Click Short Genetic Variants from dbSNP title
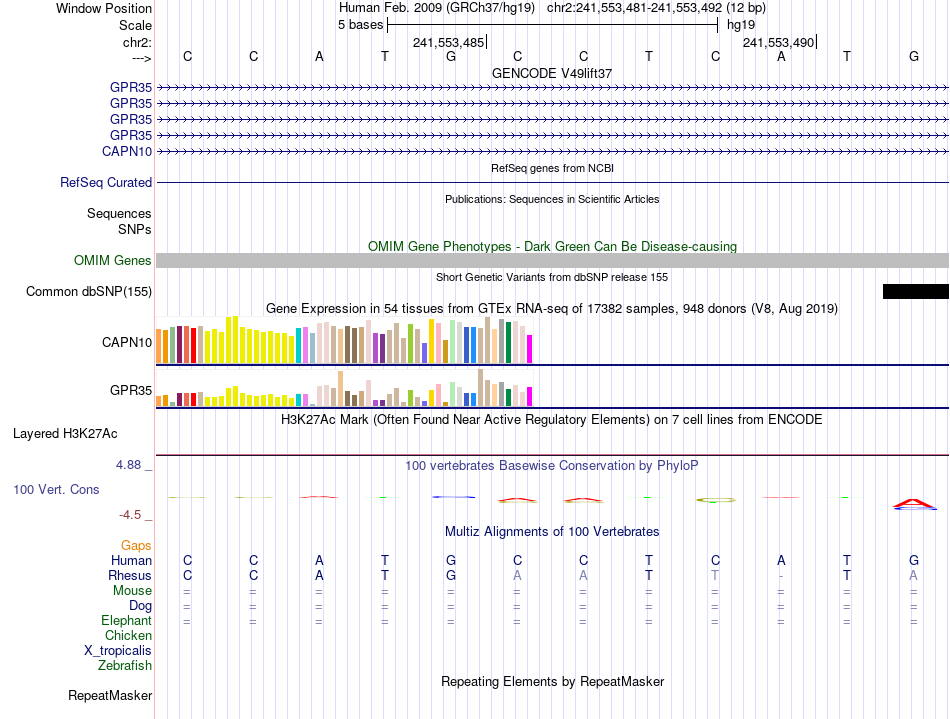This screenshot has height=719, width=950. point(552,277)
